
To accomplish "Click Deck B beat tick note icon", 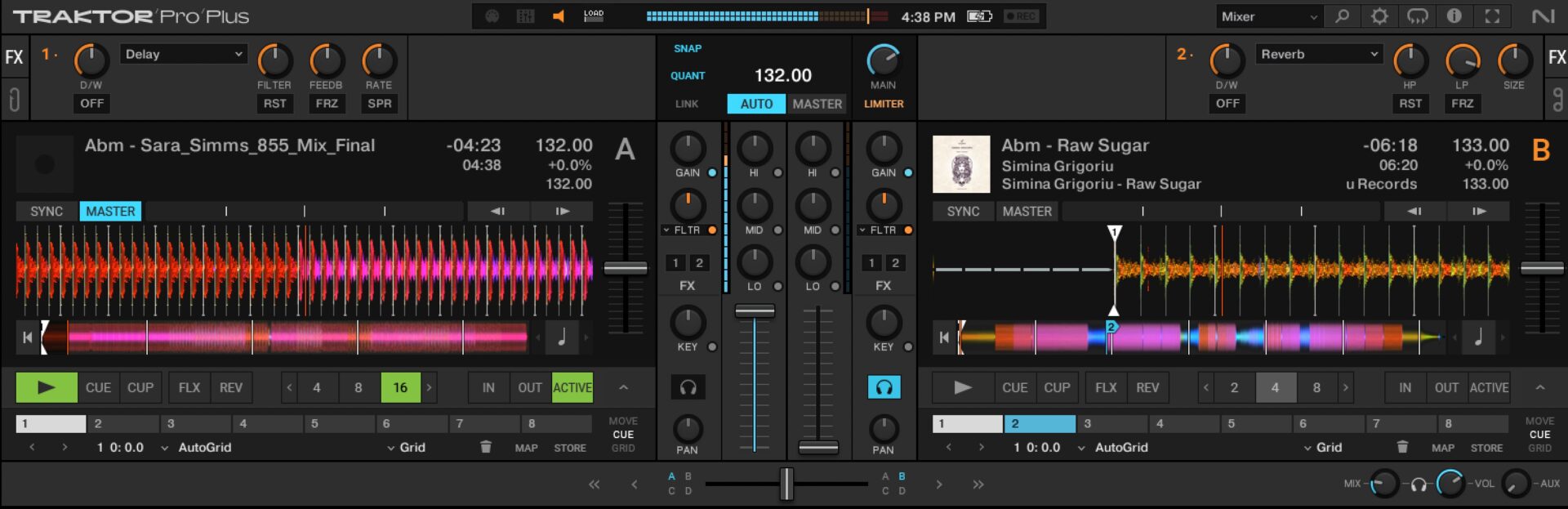I will (1478, 337).
